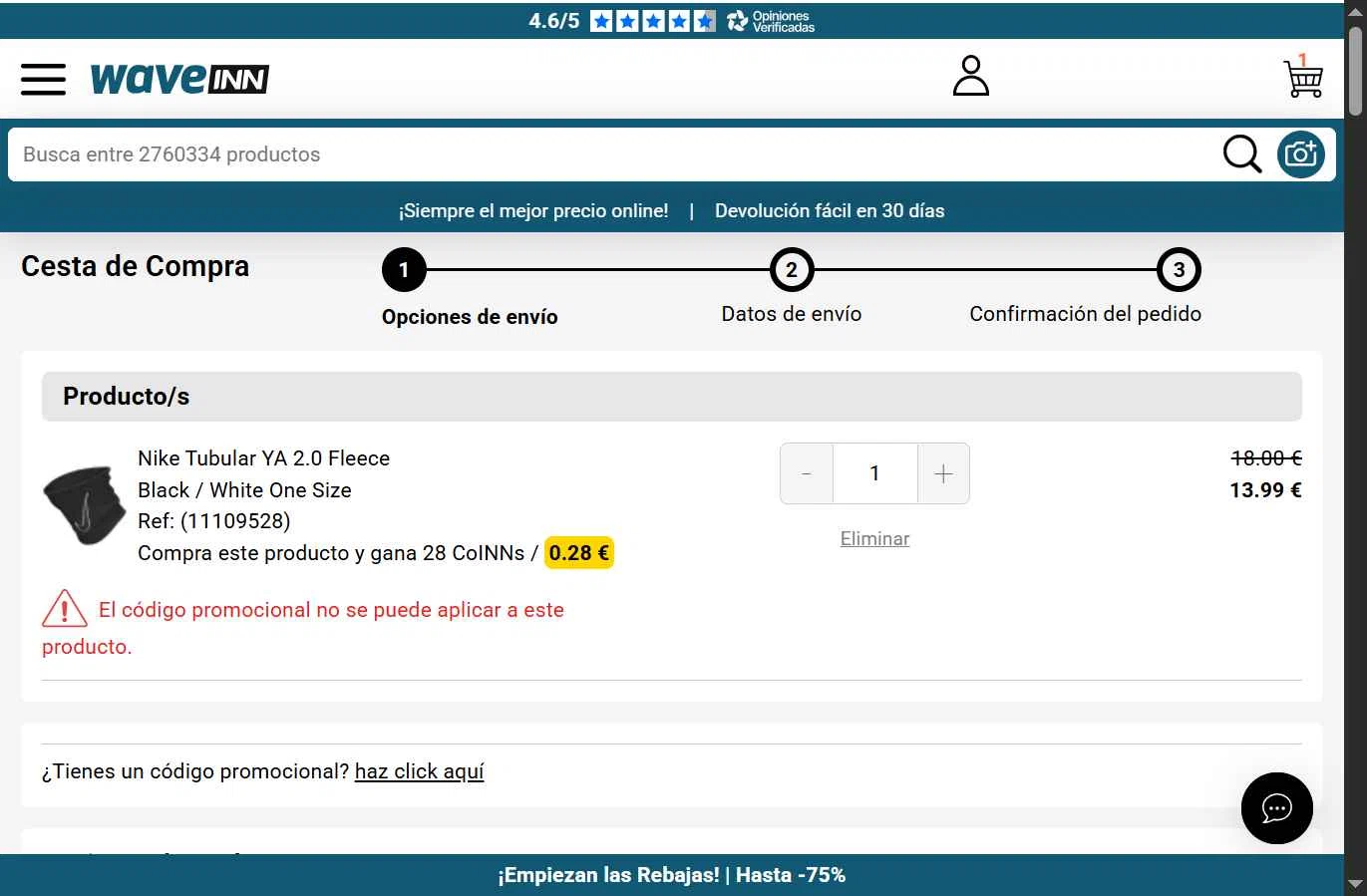The height and width of the screenshot is (896, 1367).
Task: Click the crossed-out 18.00 € price
Action: (1266, 458)
